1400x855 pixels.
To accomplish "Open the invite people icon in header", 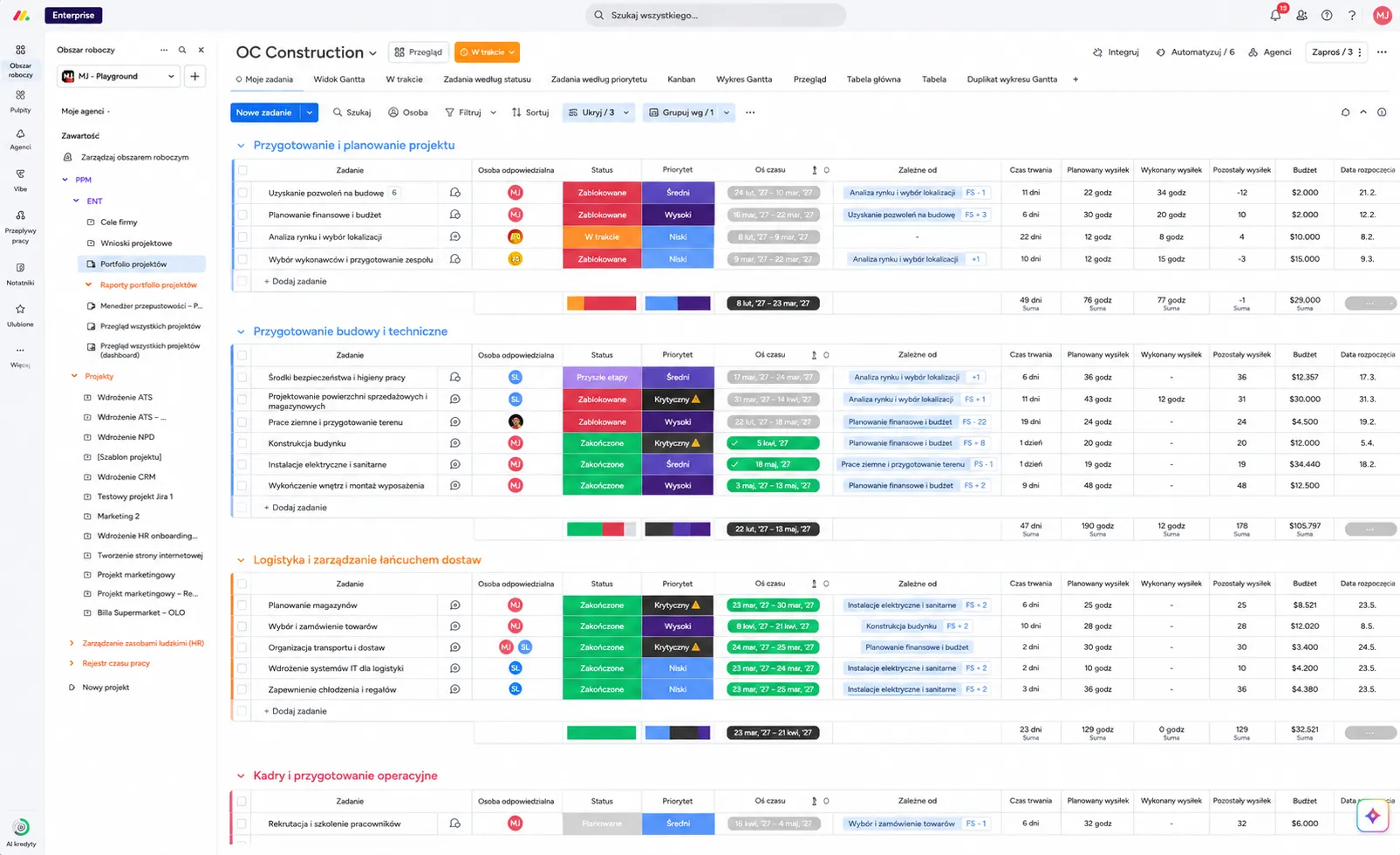I will (1301, 15).
